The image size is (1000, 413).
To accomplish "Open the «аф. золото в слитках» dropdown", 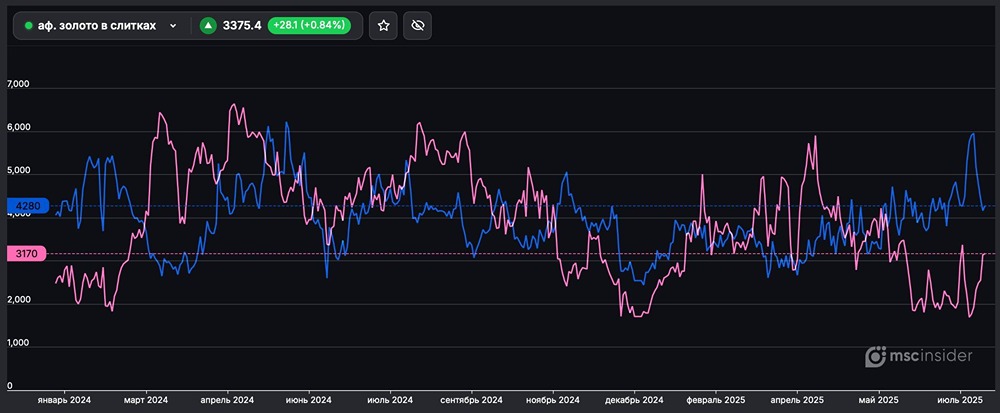I will coord(98,26).
